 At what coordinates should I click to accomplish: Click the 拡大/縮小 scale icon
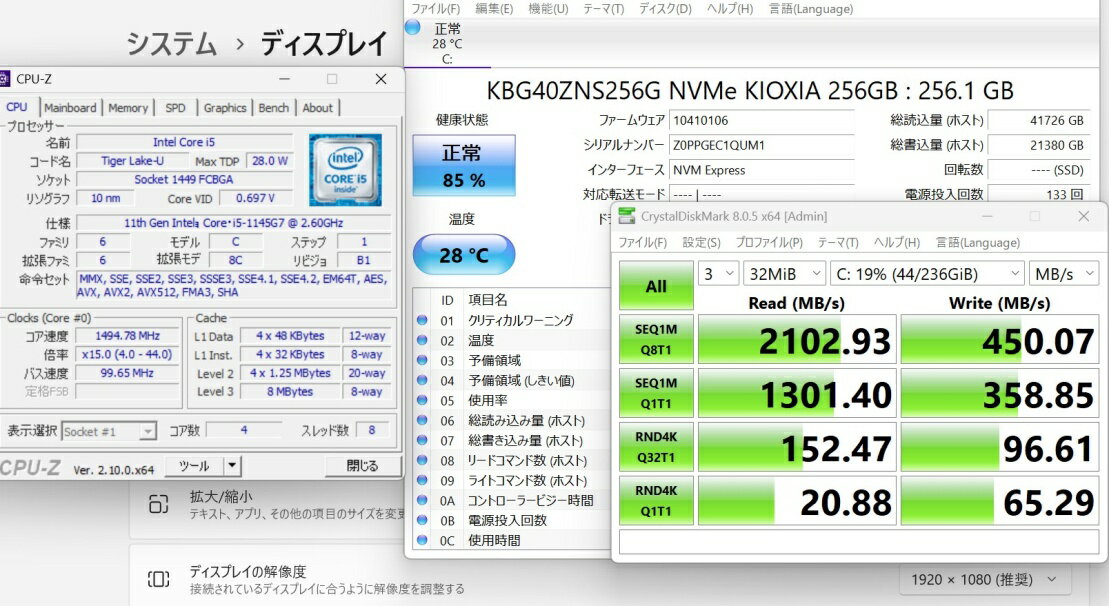(158, 504)
